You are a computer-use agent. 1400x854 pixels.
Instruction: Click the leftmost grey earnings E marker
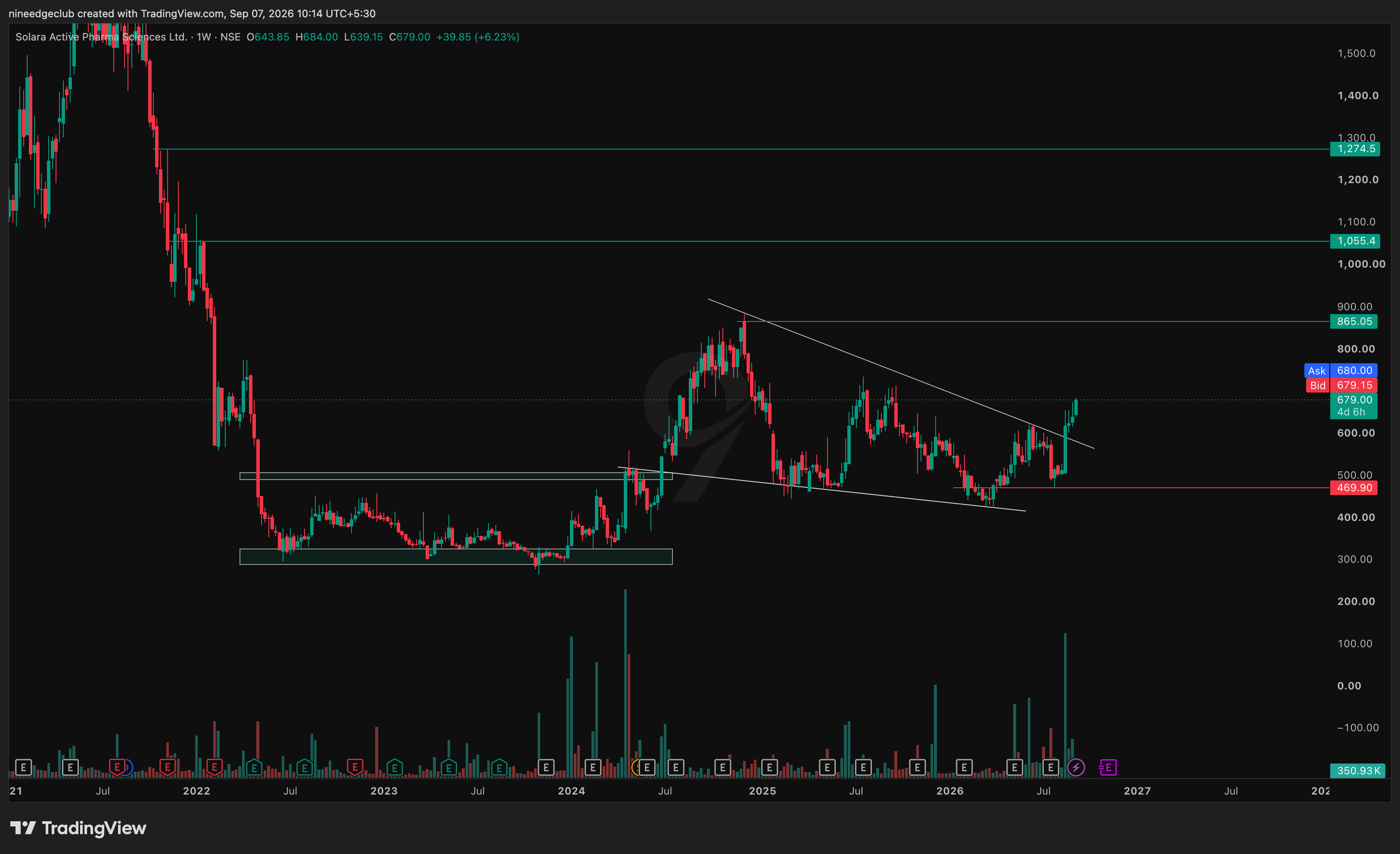tap(23, 768)
